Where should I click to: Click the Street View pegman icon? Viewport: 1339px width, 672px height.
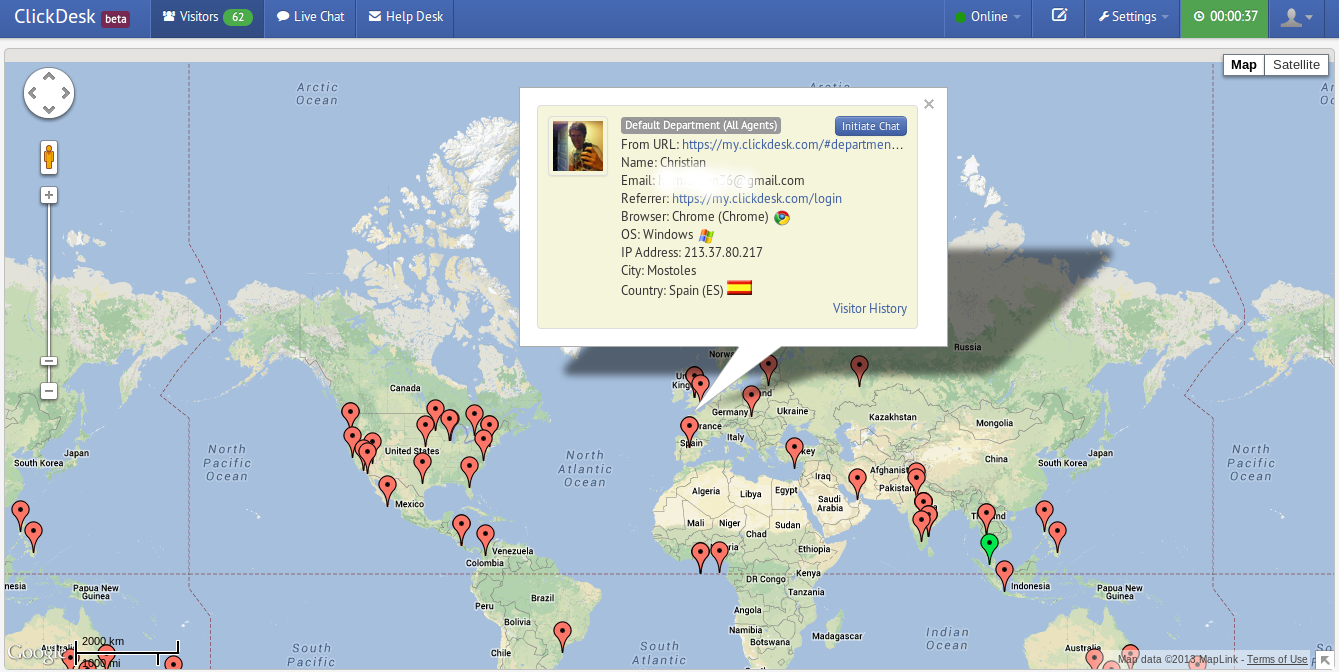(x=48, y=157)
